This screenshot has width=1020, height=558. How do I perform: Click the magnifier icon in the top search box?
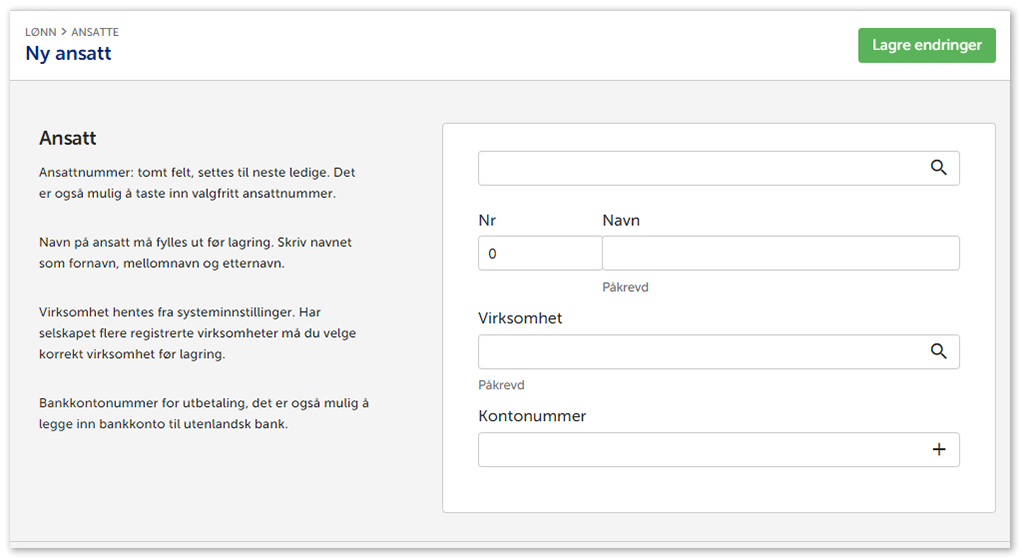click(x=938, y=168)
